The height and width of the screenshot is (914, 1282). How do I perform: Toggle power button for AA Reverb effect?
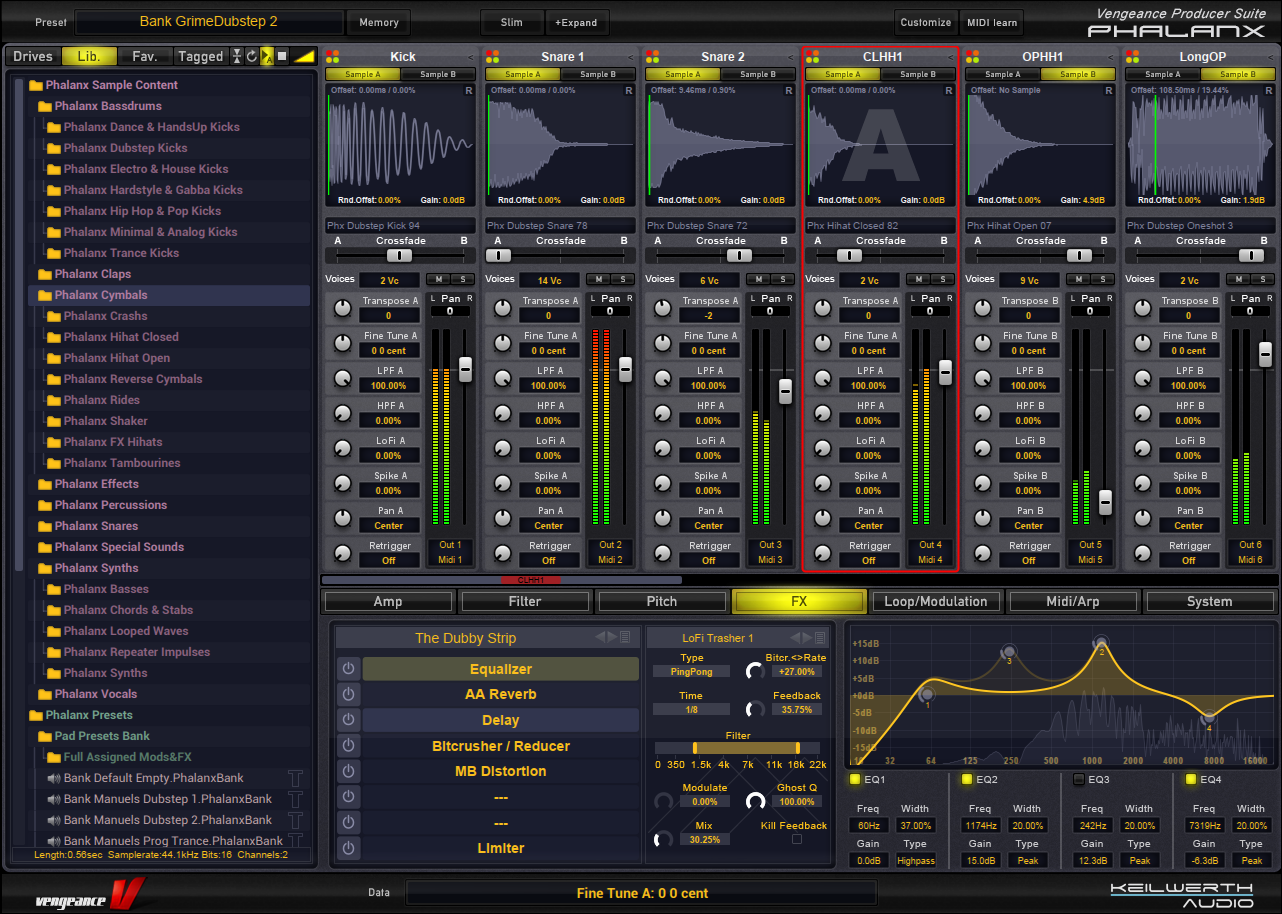[x=348, y=695]
